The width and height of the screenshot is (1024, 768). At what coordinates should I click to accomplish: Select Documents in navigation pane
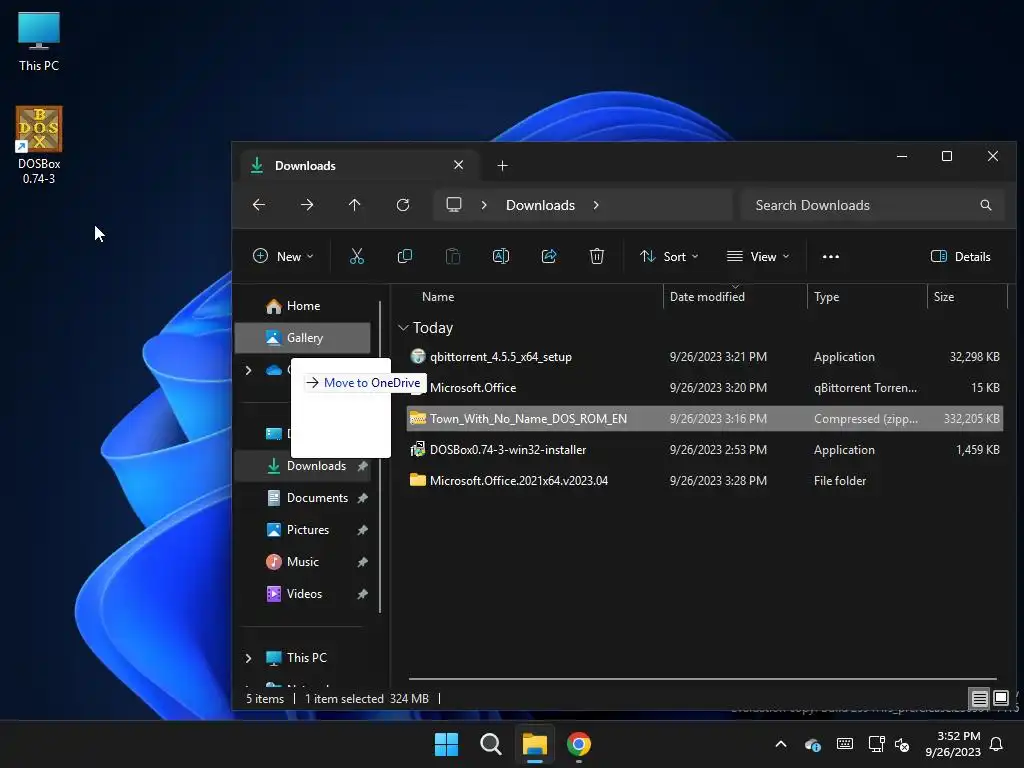(x=302, y=498)
